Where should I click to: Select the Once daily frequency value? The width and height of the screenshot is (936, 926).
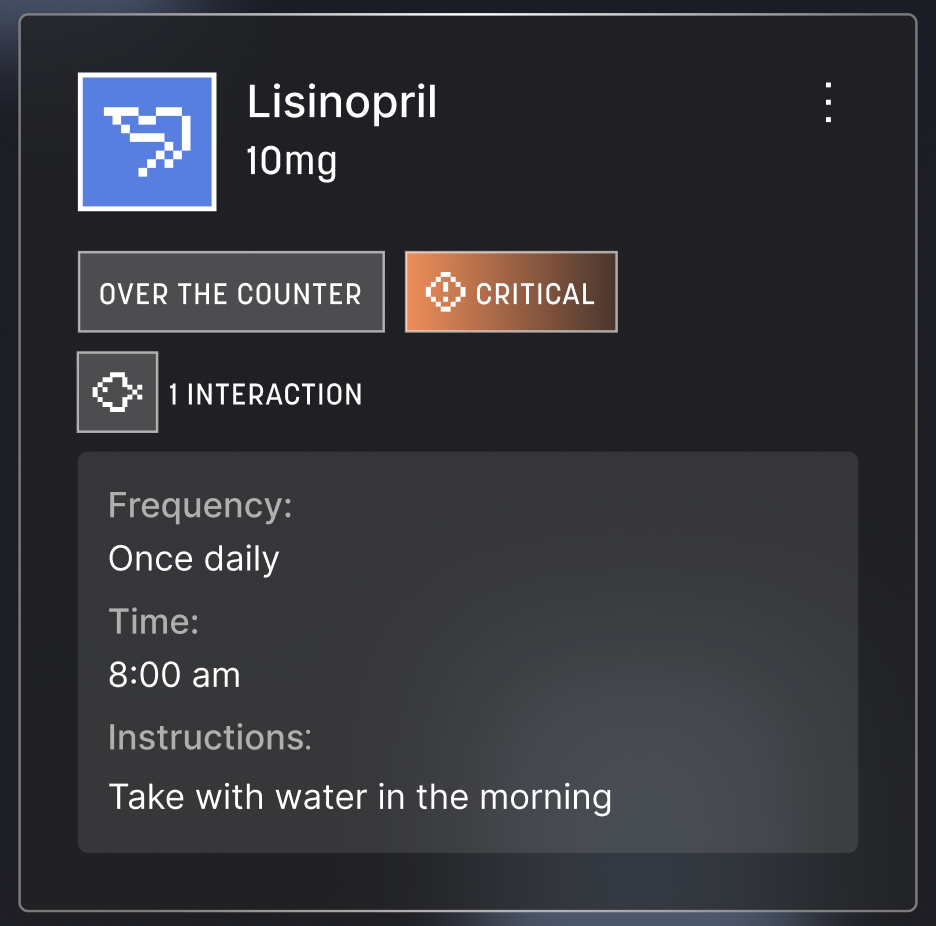(x=194, y=558)
